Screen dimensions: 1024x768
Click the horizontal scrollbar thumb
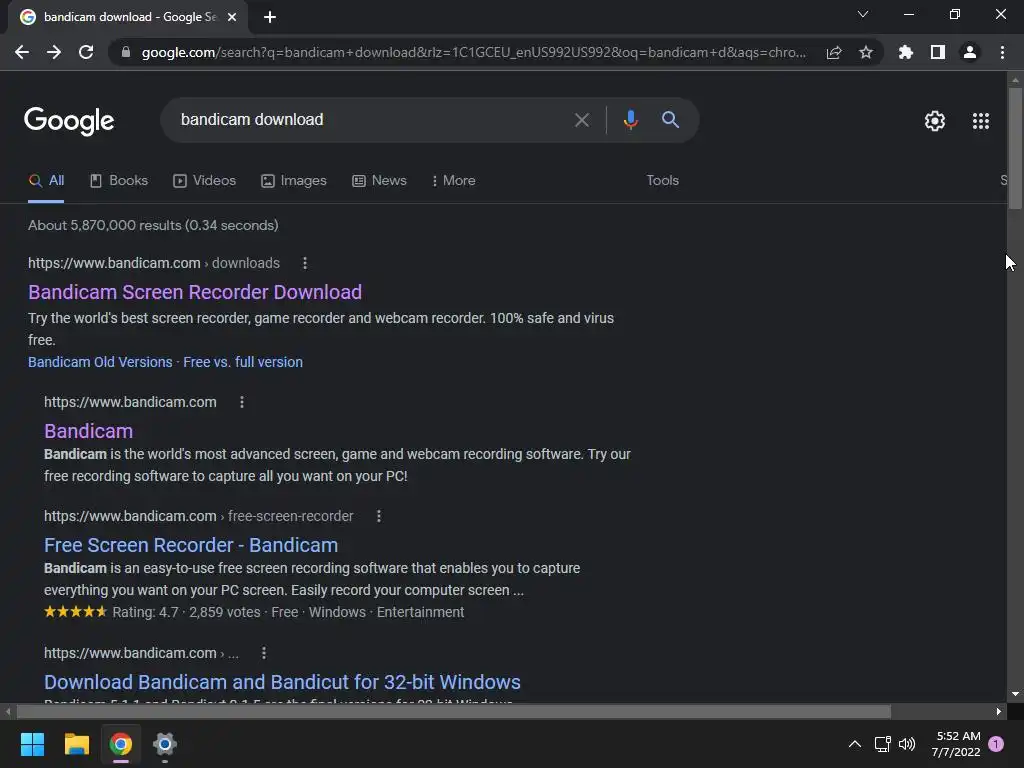[454, 711]
